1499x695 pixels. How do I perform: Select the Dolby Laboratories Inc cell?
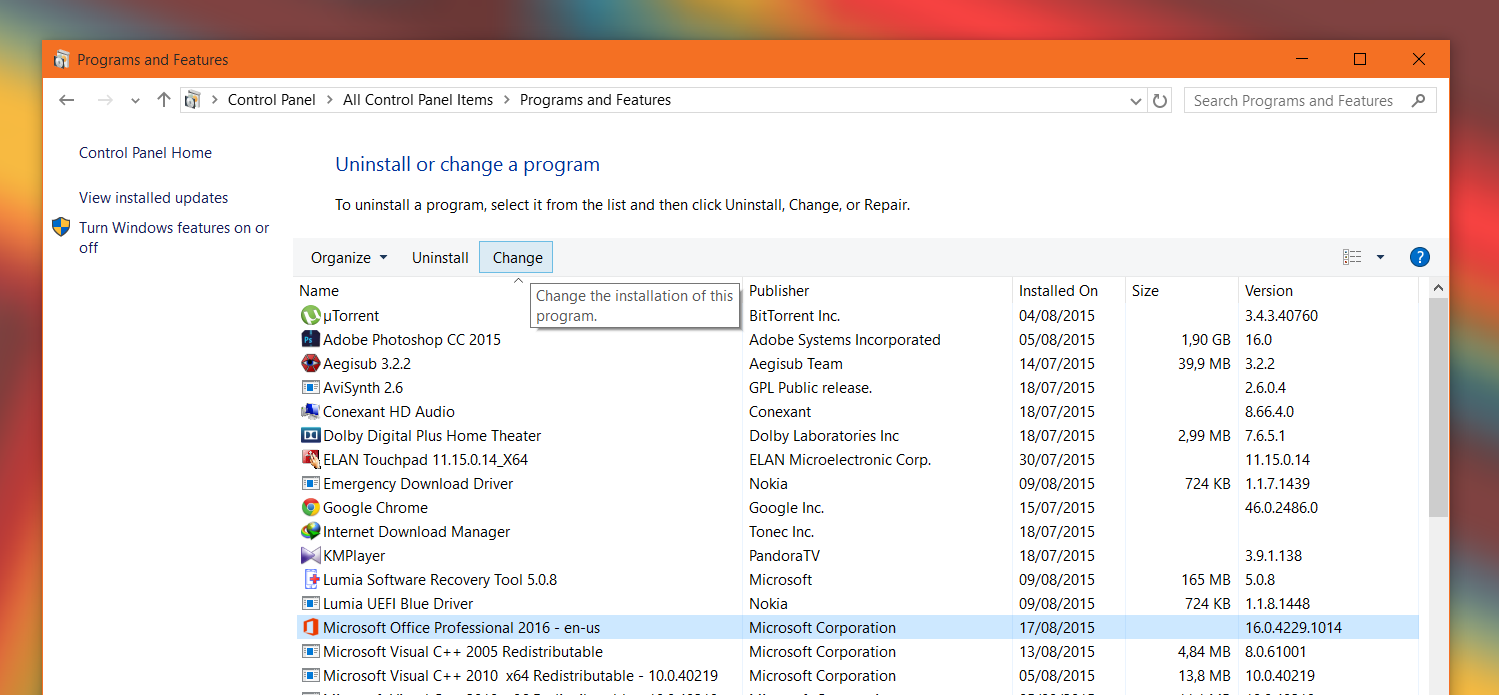coord(824,436)
